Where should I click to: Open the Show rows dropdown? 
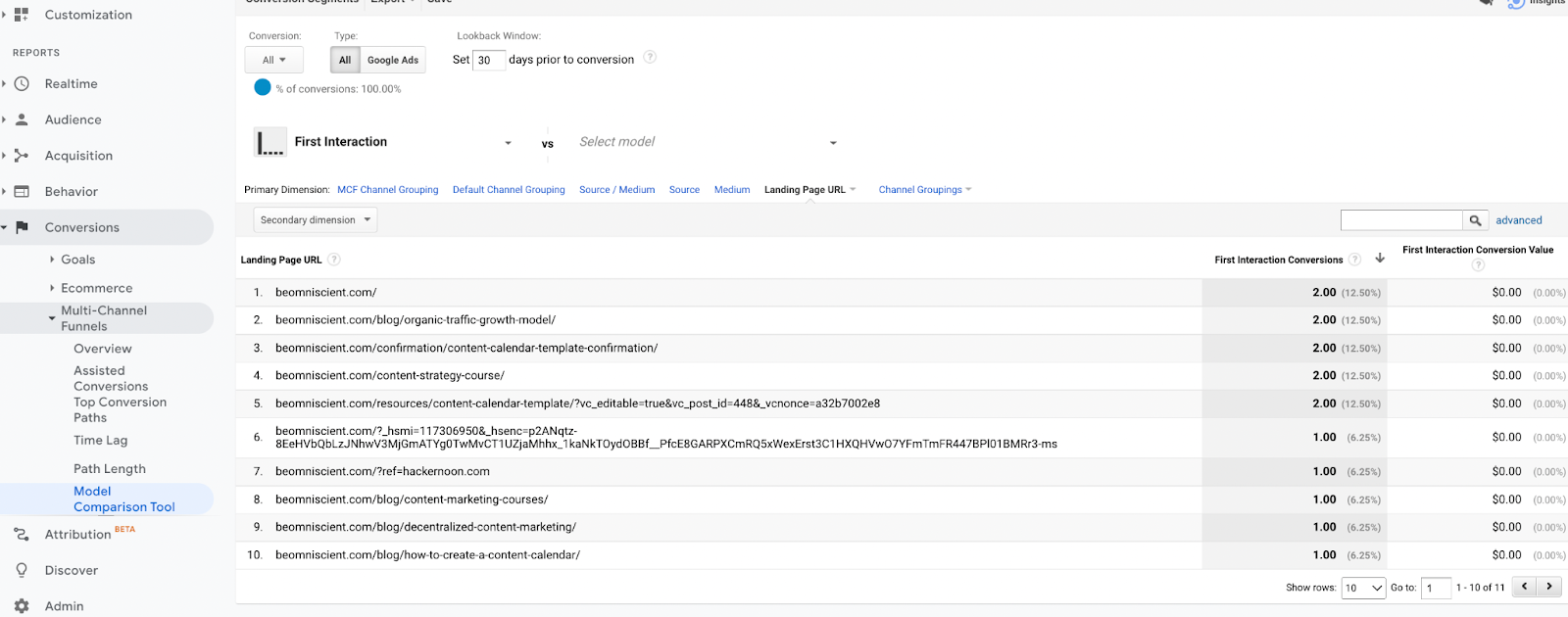(x=1363, y=588)
